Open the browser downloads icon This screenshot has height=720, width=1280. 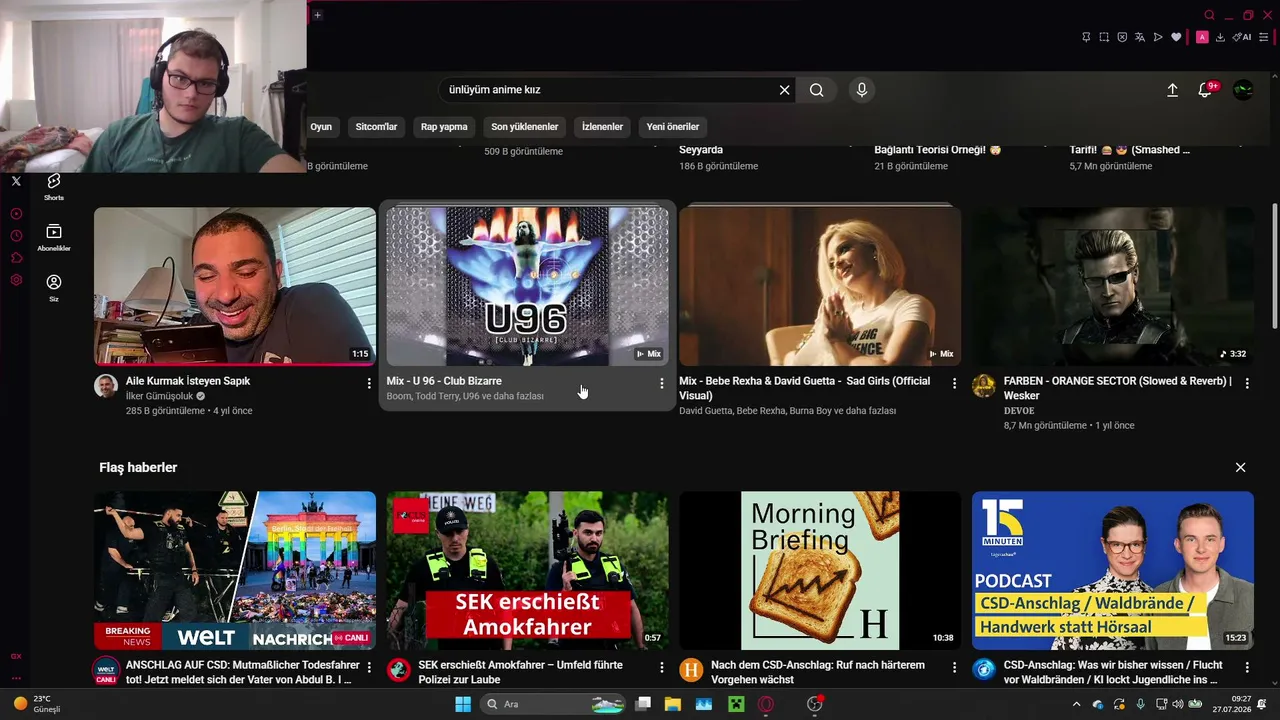(1220, 37)
